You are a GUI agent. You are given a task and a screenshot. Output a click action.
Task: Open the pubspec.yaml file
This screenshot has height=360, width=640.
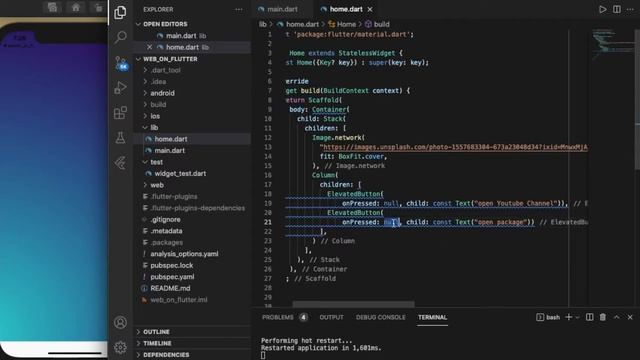(172, 277)
